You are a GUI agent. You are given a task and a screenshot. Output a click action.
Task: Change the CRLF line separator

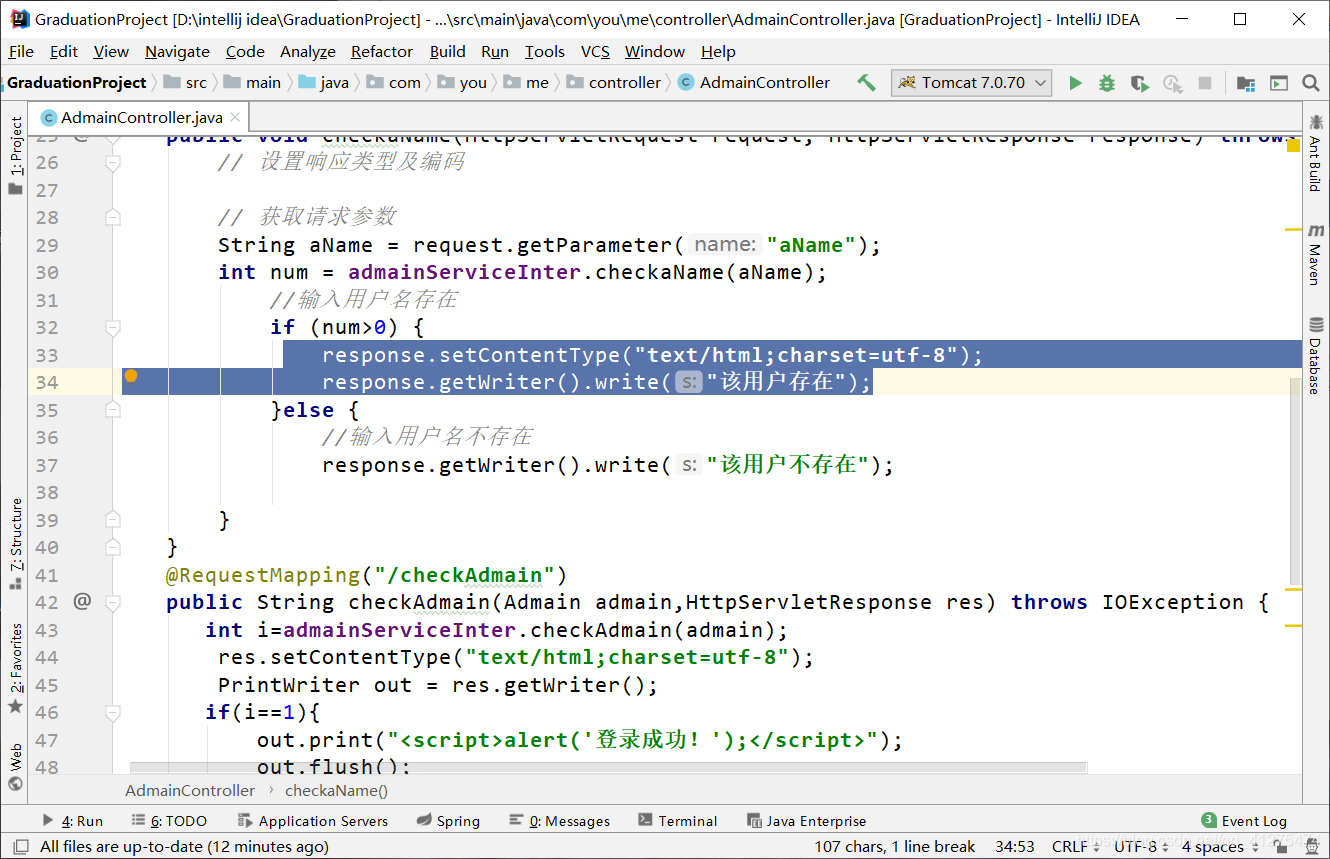(x=1075, y=847)
